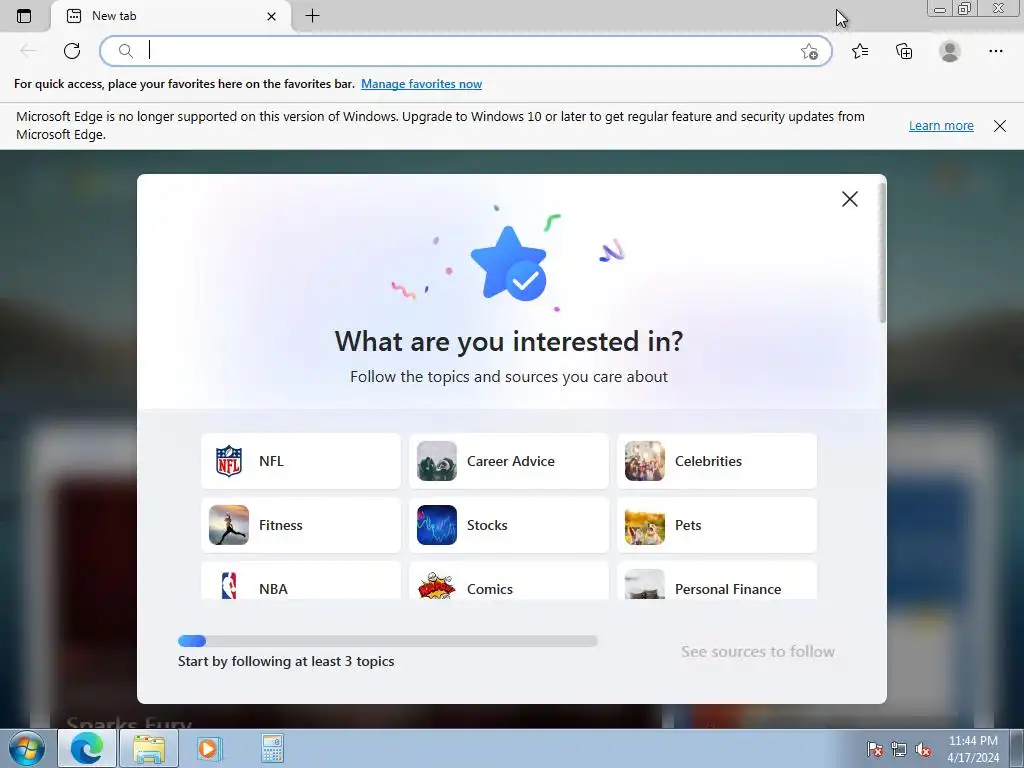Click the muted volume tray icon
This screenshot has height=768, width=1024.
pos(923,749)
